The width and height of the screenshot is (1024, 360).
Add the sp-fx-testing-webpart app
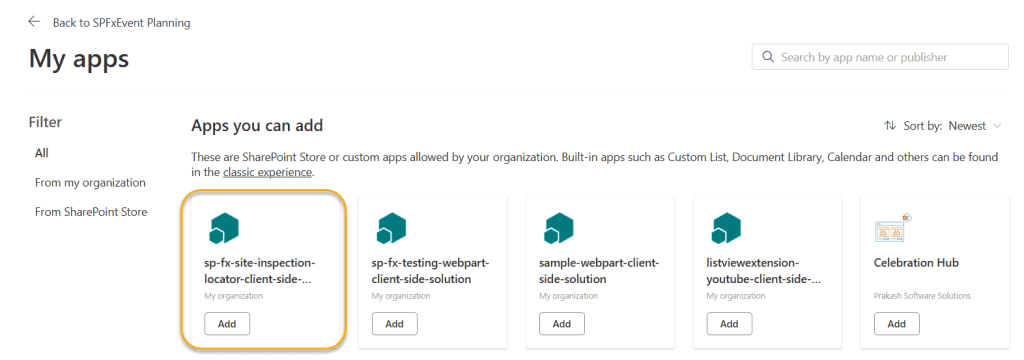pos(394,323)
